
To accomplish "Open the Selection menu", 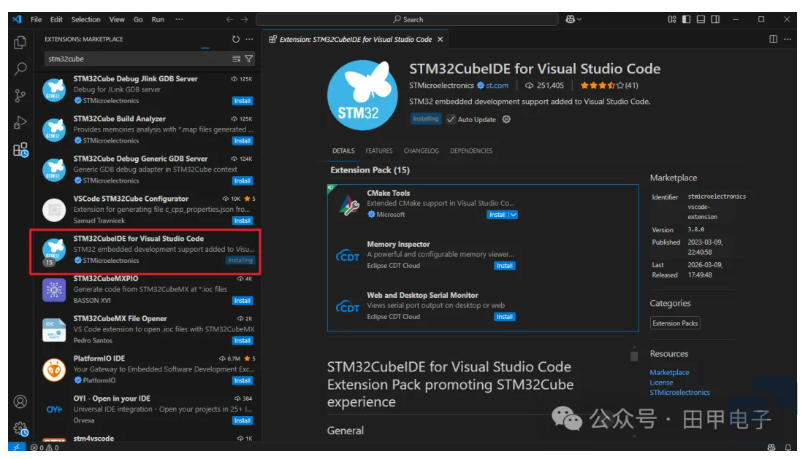I will pyautogui.click(x=86, y=20).
